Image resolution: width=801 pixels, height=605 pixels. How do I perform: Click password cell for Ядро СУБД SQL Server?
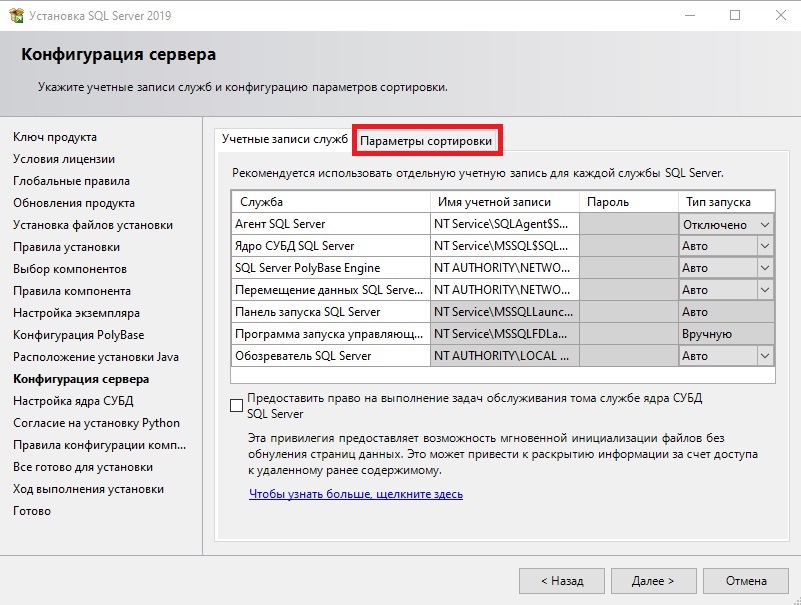click(x=629, y=246)
